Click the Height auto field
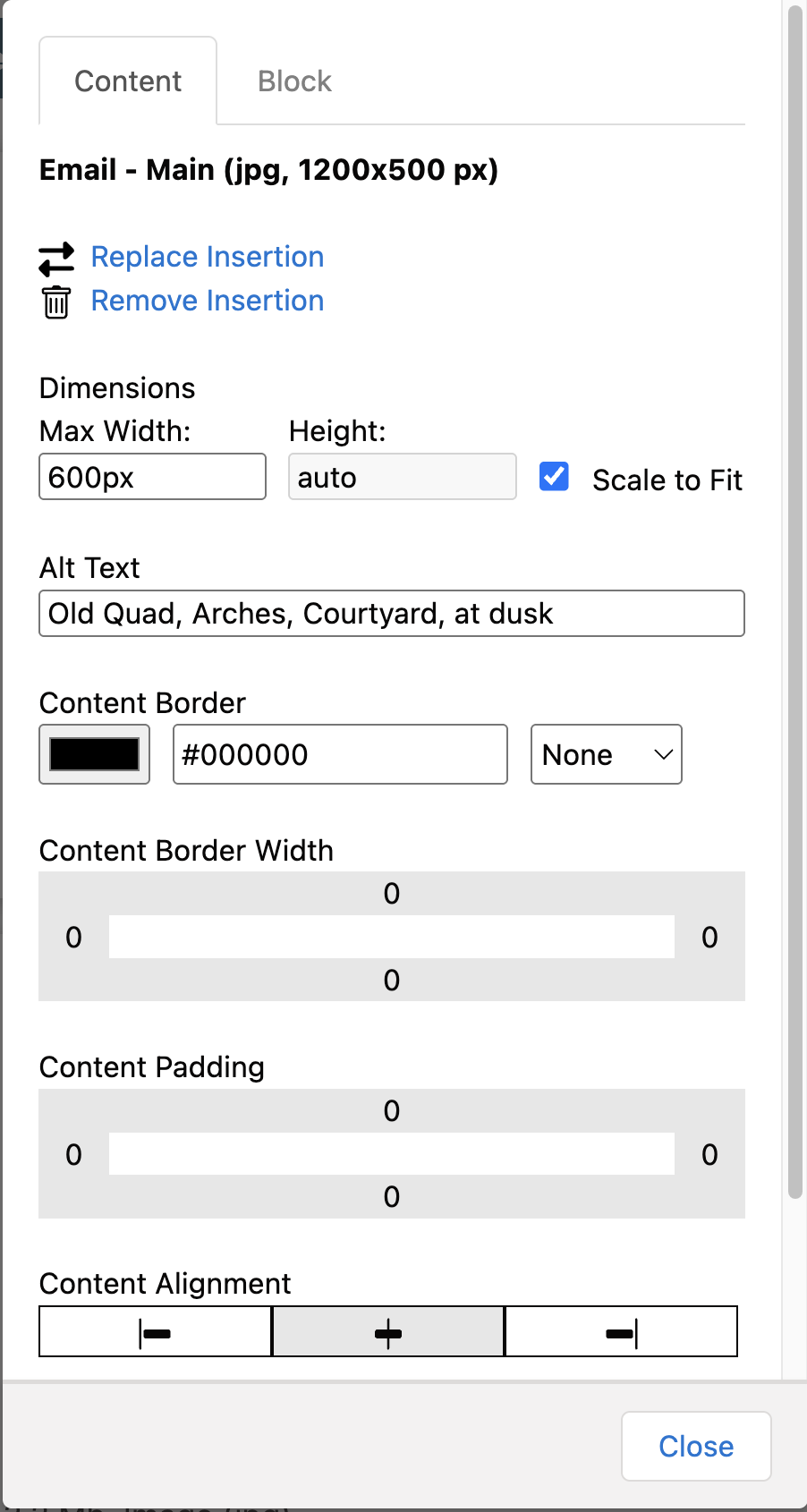 [x=402, y=477]
